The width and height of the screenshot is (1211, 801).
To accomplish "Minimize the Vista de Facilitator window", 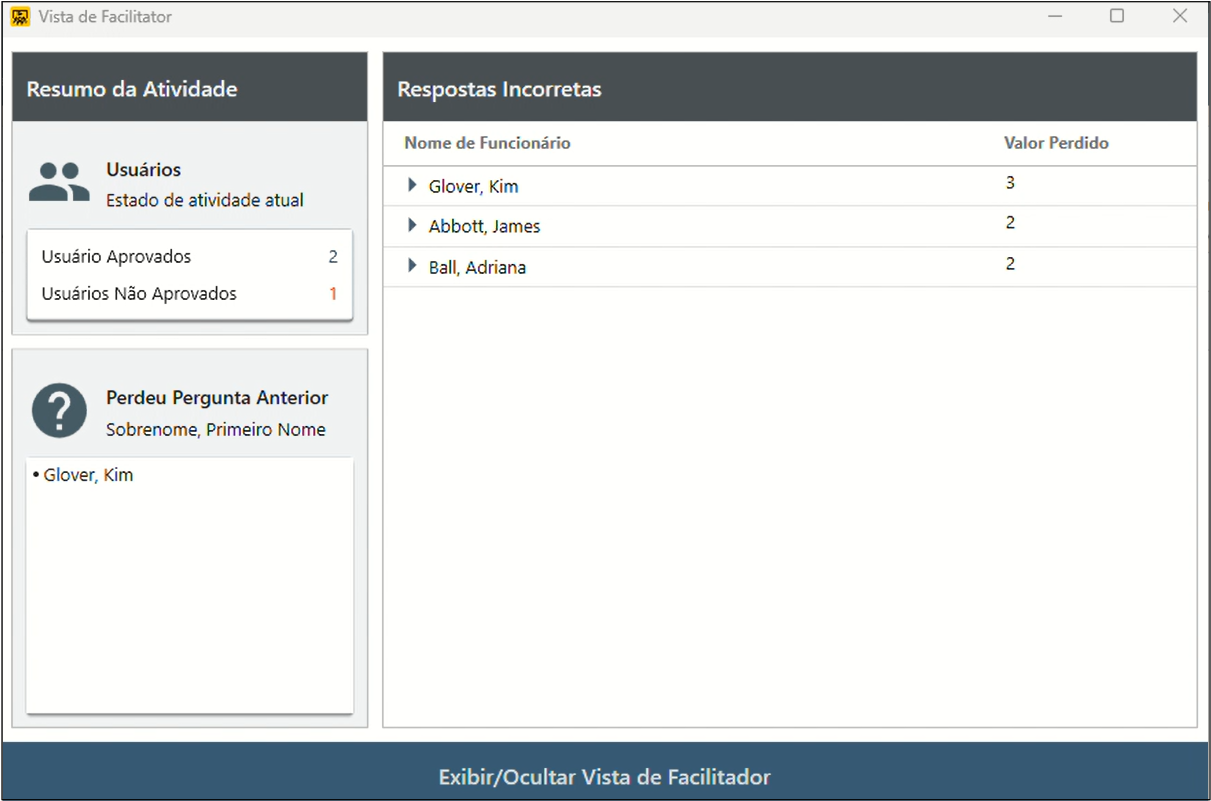I will click(1055, 16).
